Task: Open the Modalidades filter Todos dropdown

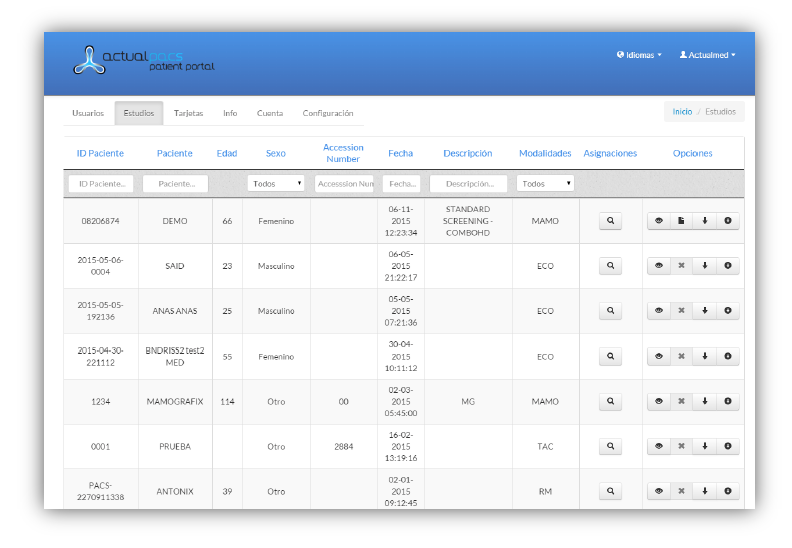Action: (546, 183)
